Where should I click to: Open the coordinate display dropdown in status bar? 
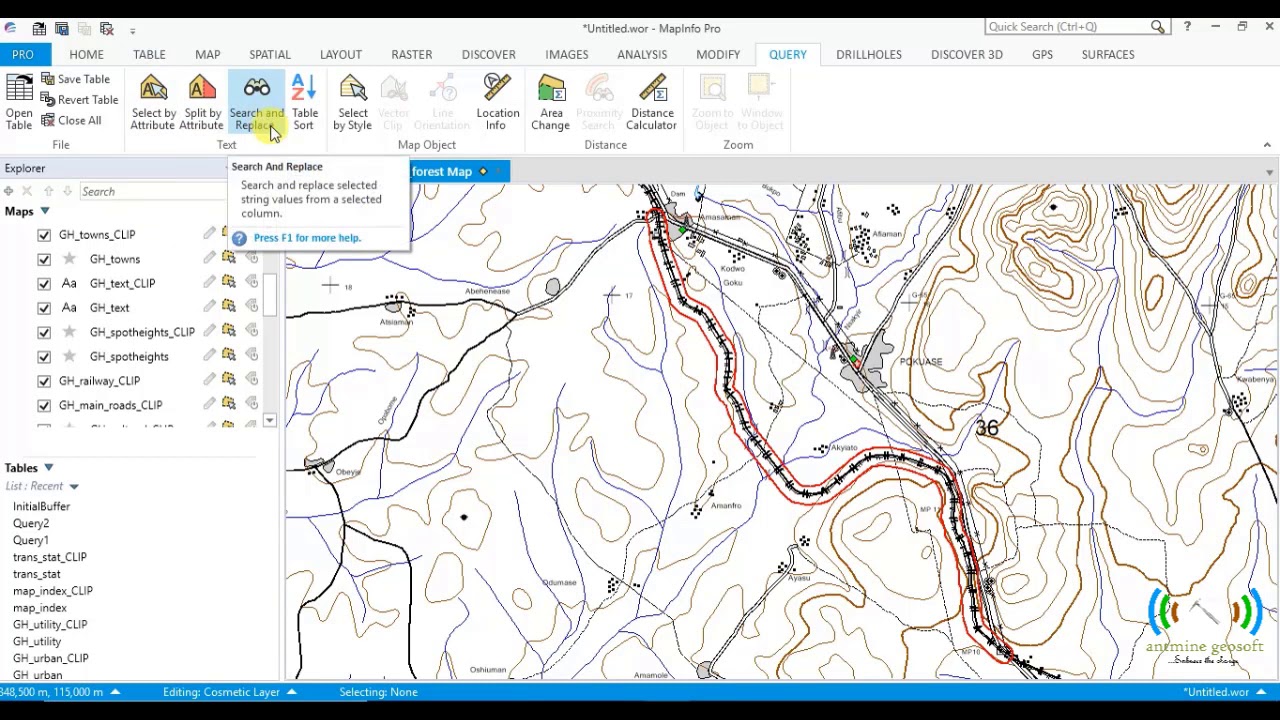point(115,692)
